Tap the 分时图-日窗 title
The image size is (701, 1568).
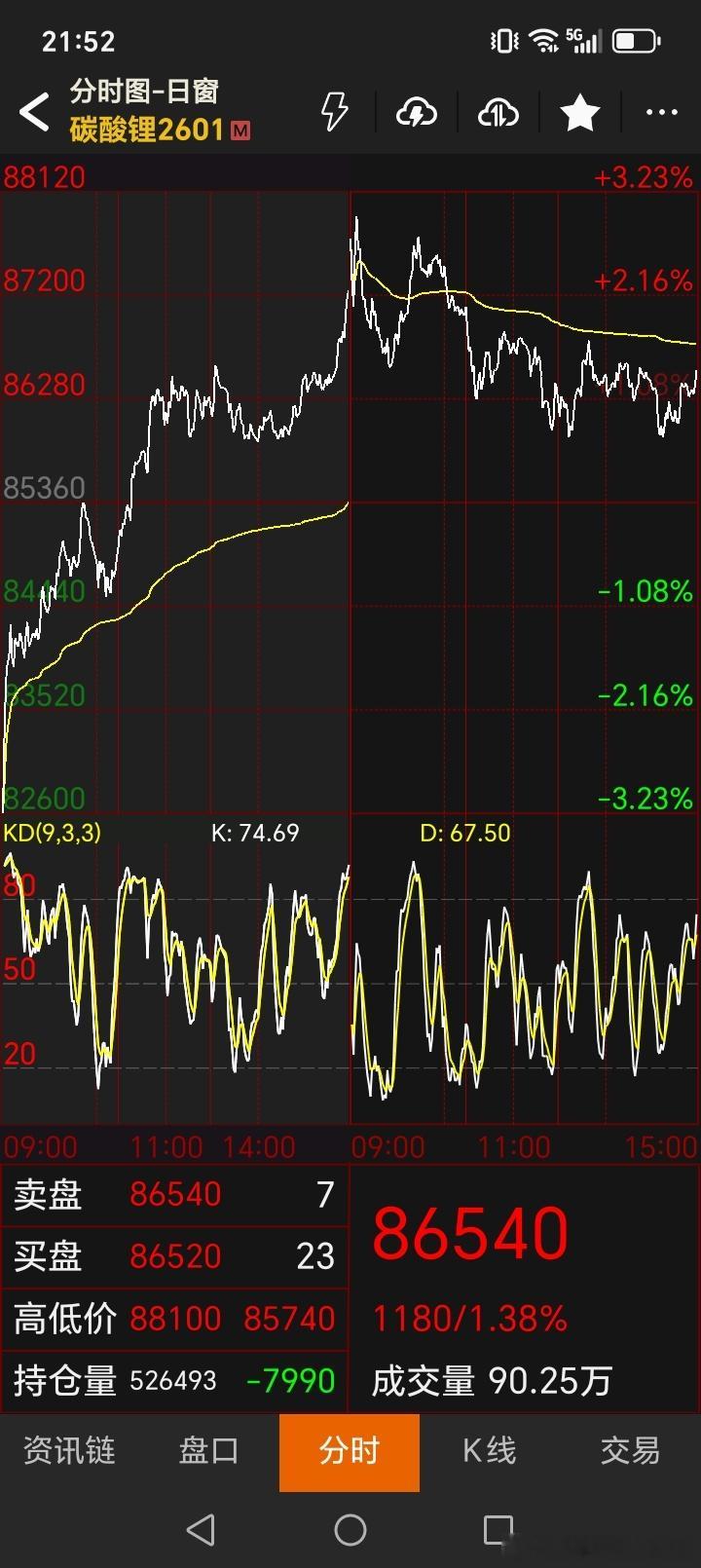[144, 91]
